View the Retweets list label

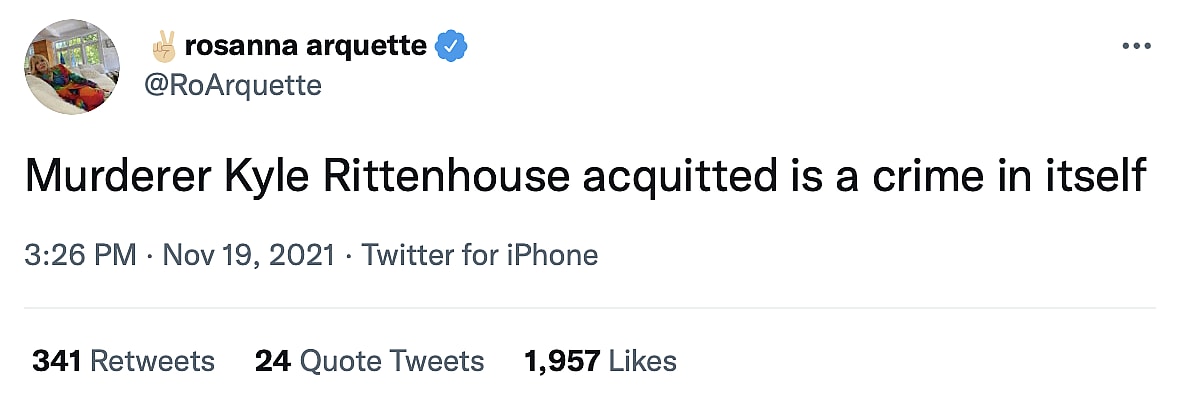pos(152,360)
